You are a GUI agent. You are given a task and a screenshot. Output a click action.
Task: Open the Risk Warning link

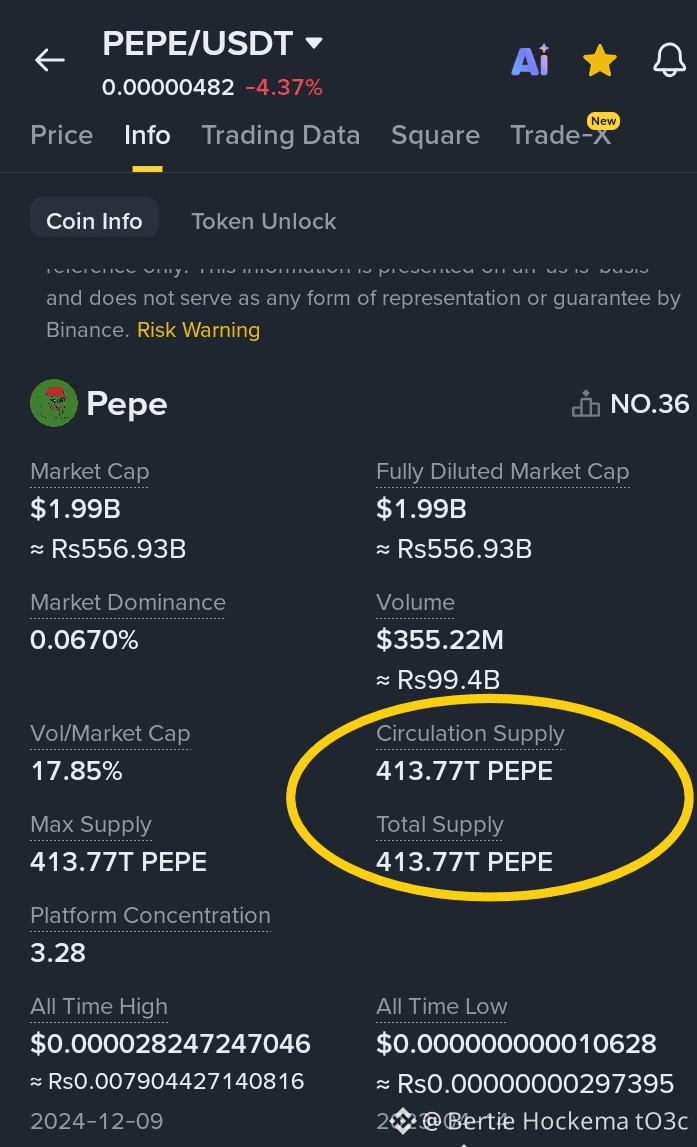pos(198,330)
